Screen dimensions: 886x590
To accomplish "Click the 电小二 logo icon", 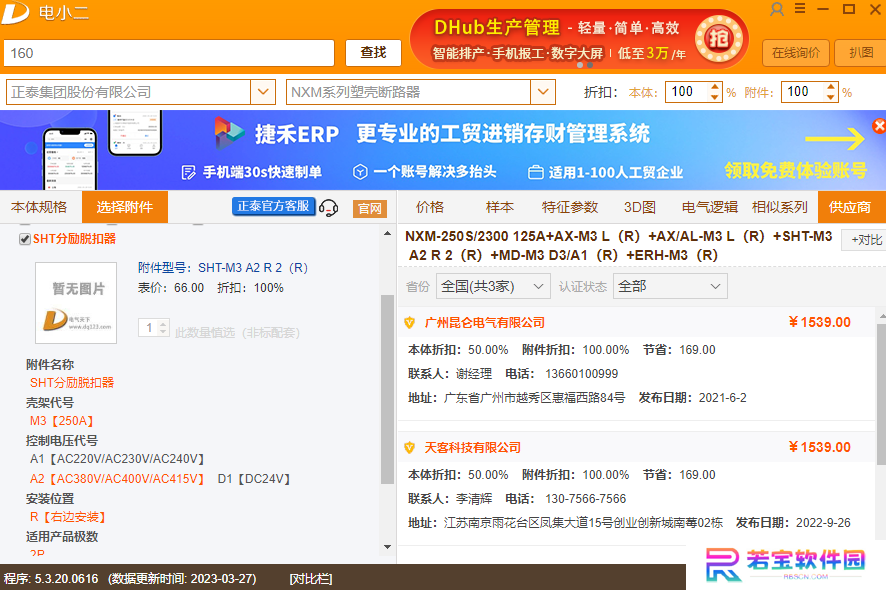I will [15, 12].
